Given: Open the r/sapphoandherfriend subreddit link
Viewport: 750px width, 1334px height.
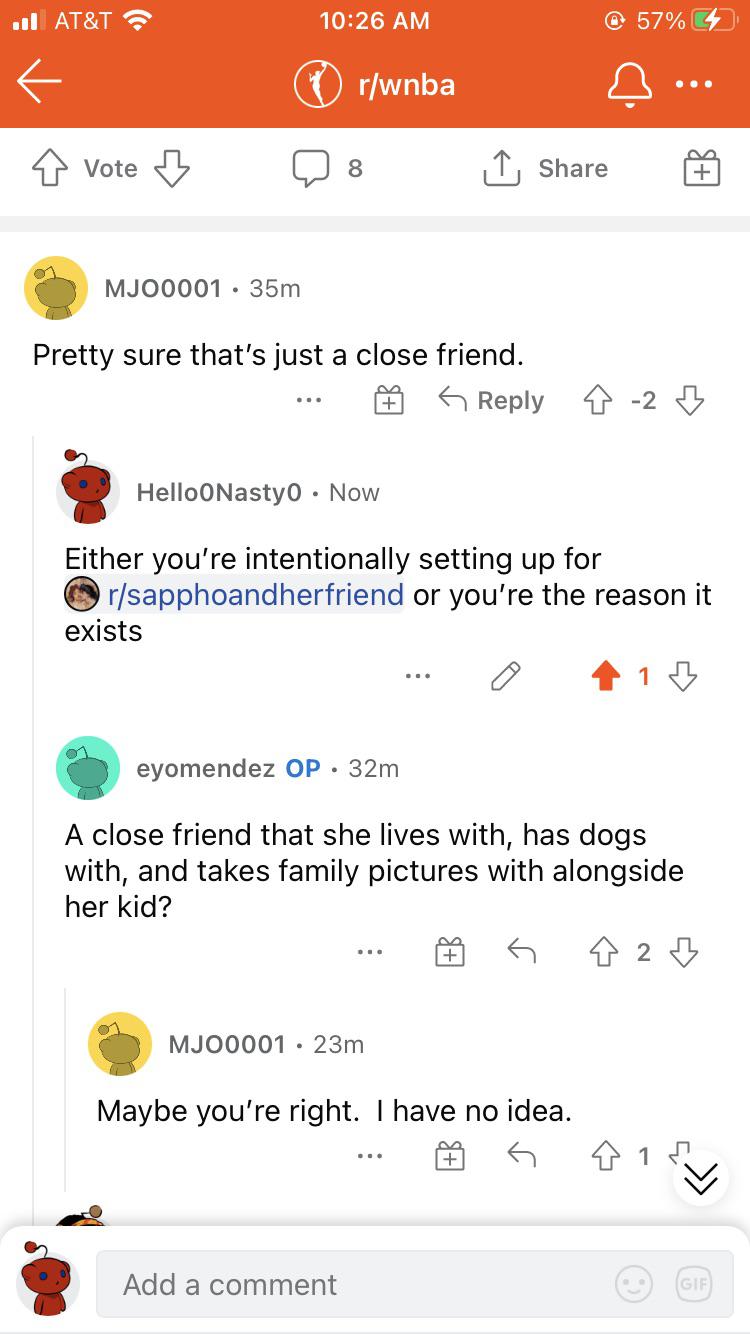Looking at the screenshot, I should 254,595.
